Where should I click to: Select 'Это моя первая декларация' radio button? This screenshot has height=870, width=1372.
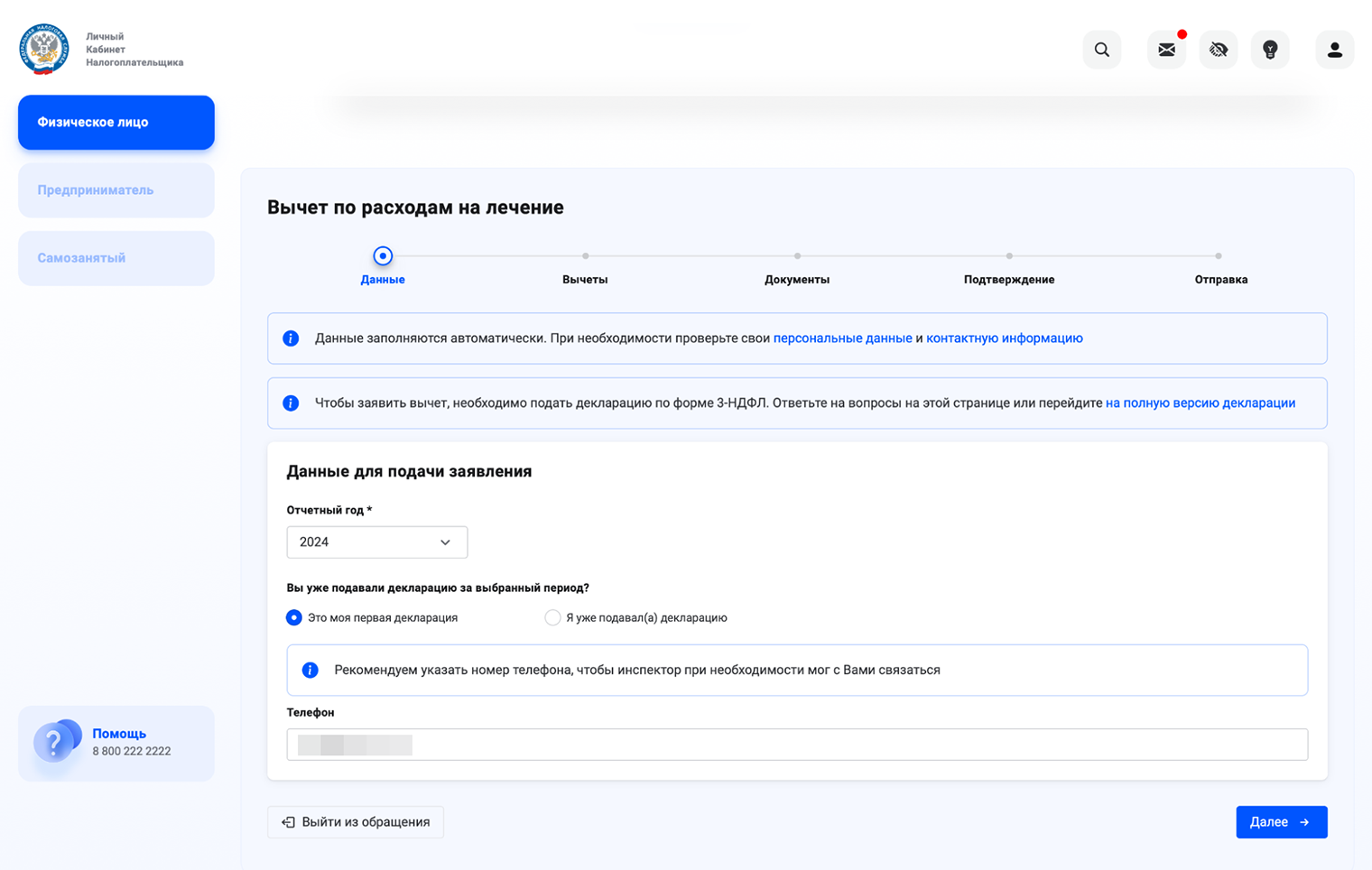click(x=294, y=617)
